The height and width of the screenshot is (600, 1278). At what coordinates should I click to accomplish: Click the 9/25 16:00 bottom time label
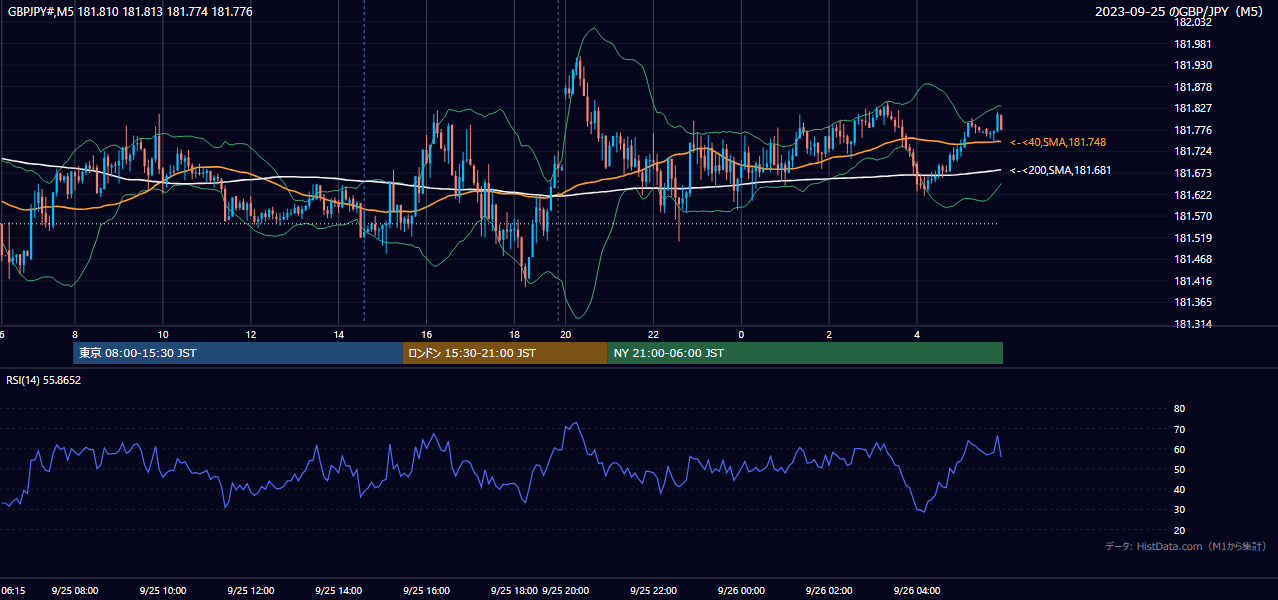tap(427, 591)
